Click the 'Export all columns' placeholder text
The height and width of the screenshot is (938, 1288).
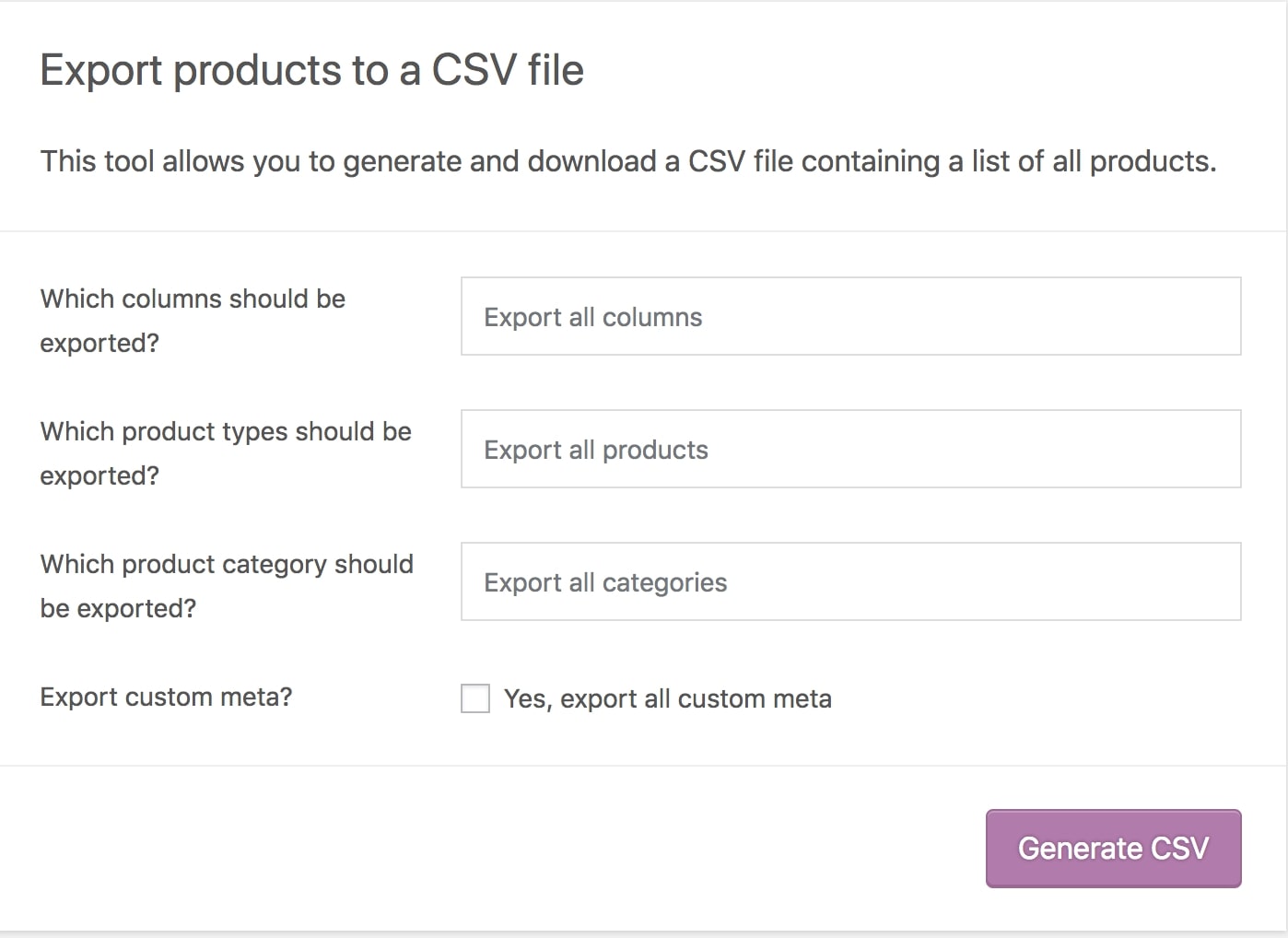592,317
